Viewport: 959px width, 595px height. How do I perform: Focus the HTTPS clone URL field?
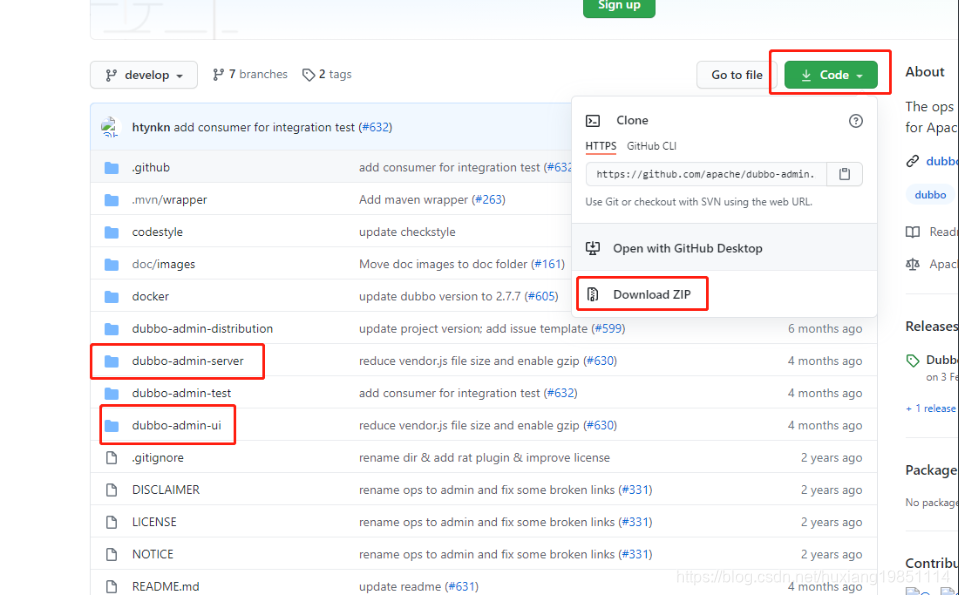tap(706, 174)
